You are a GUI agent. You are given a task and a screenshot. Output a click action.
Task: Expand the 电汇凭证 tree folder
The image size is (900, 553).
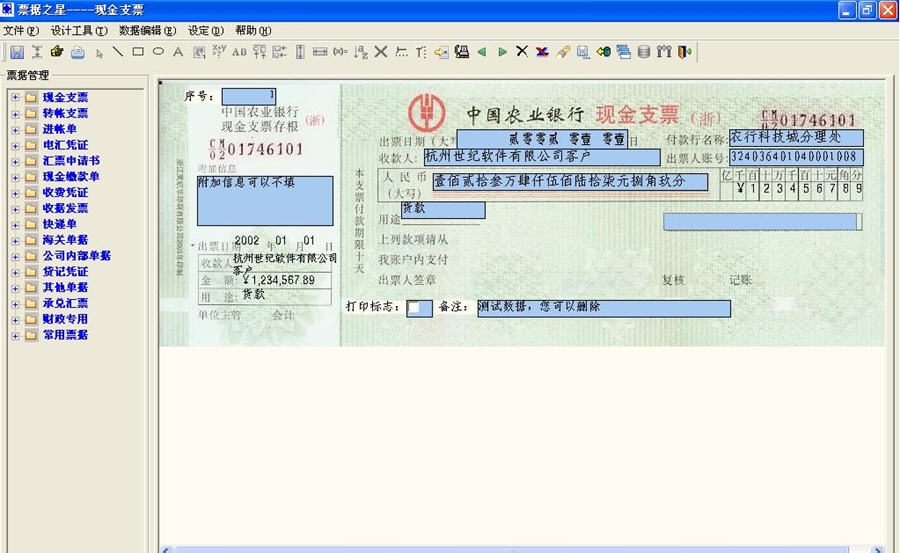point(15,145)
